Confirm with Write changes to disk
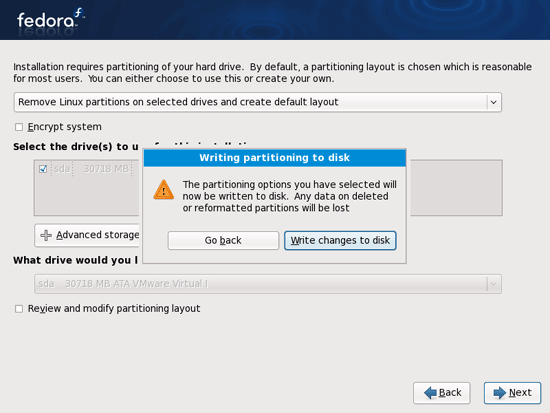The height and width of the screenshot is (413, 550). (x=340, y=240)
